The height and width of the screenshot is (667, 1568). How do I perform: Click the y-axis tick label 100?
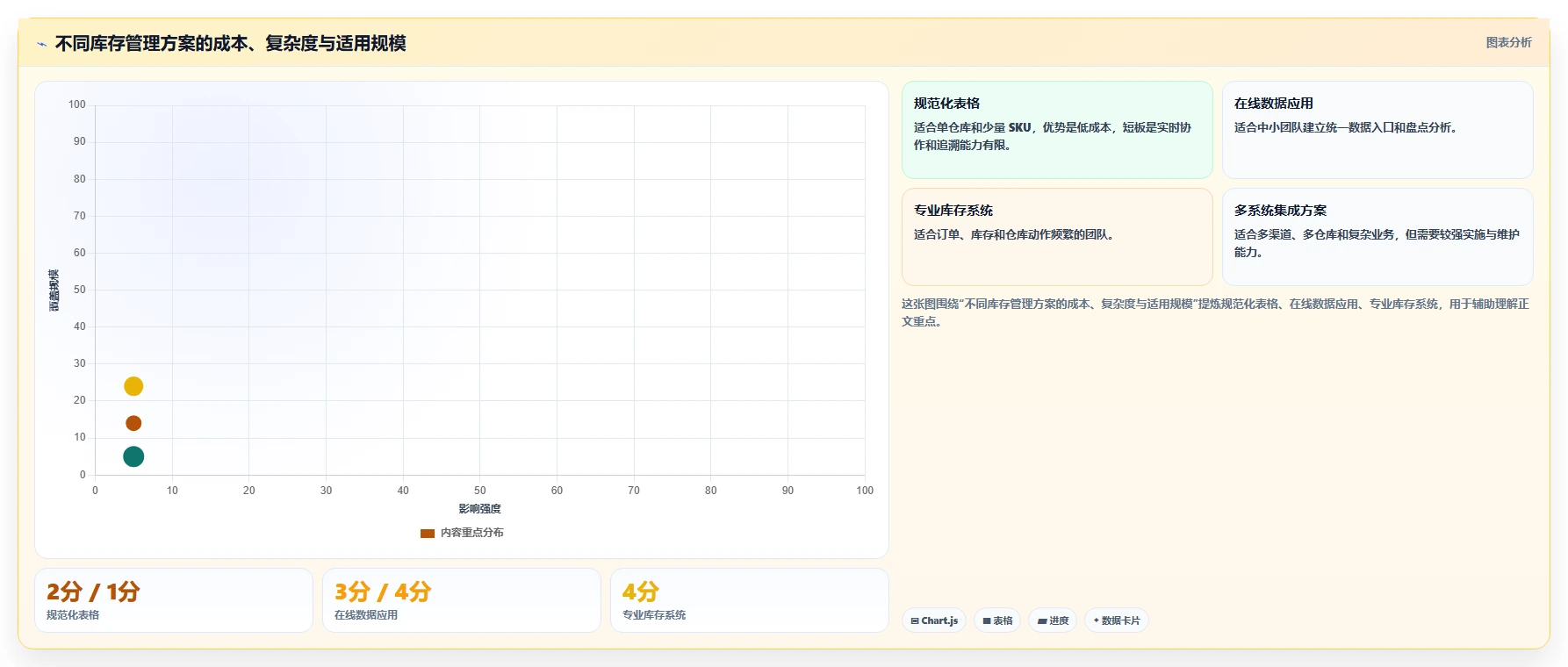pyautogui.click(x=77, y=104)
